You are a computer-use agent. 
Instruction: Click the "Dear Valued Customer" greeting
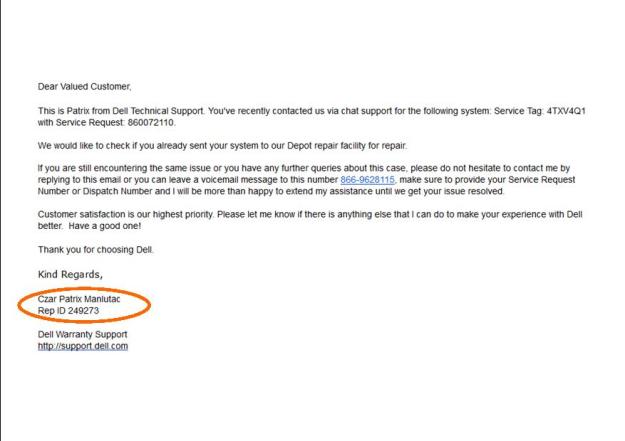point(84,87)
